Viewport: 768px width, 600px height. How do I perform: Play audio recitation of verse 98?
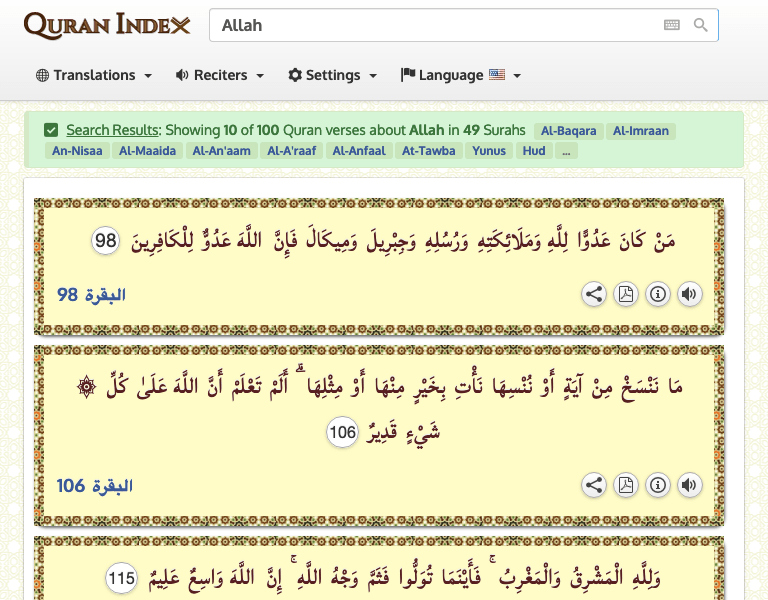tap(689, 294)
